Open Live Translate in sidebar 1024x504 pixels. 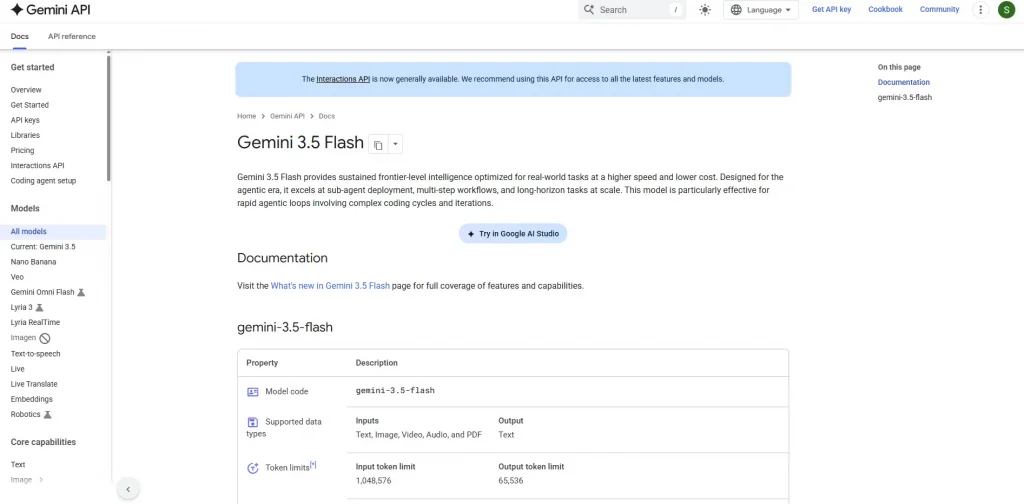pos(34,384)
